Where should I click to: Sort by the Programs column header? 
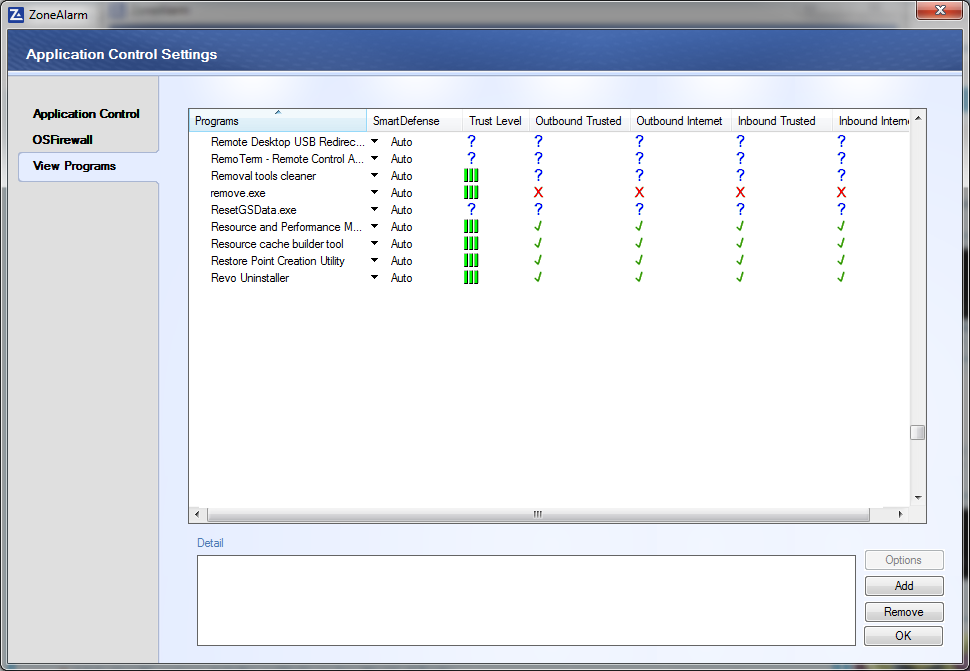tap(277, 121)
